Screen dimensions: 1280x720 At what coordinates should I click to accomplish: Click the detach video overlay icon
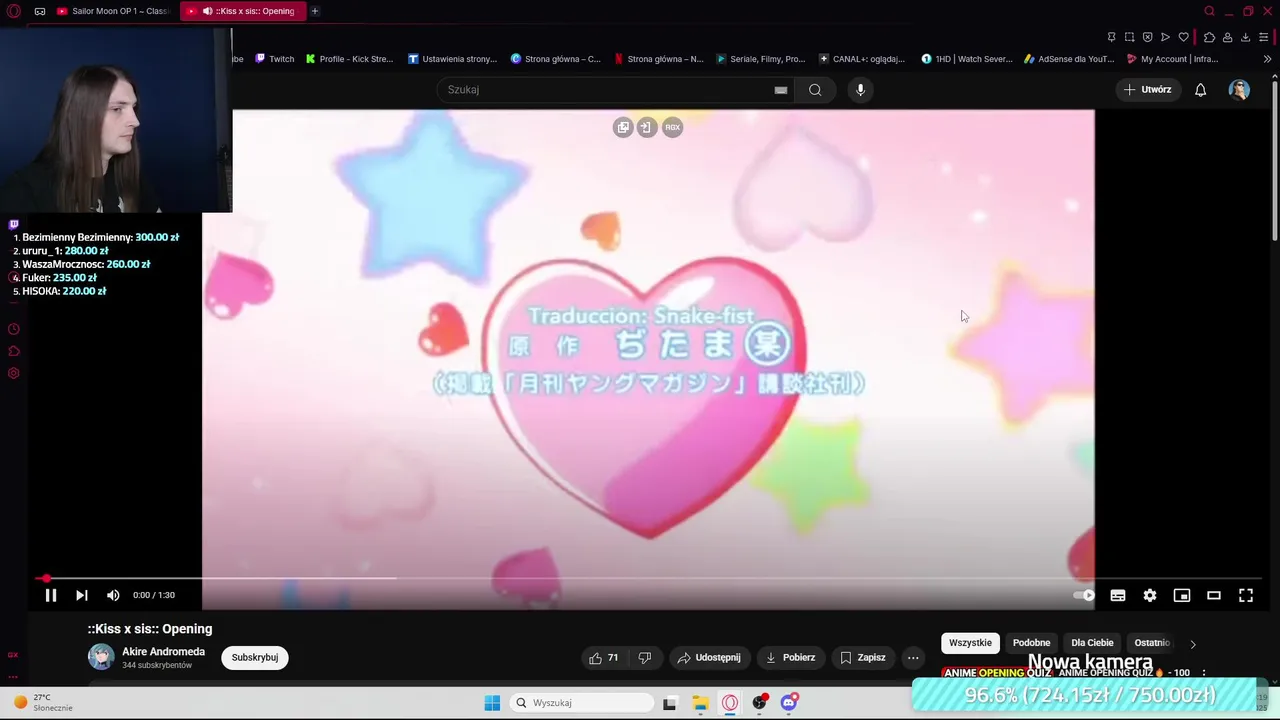[647, 127]
